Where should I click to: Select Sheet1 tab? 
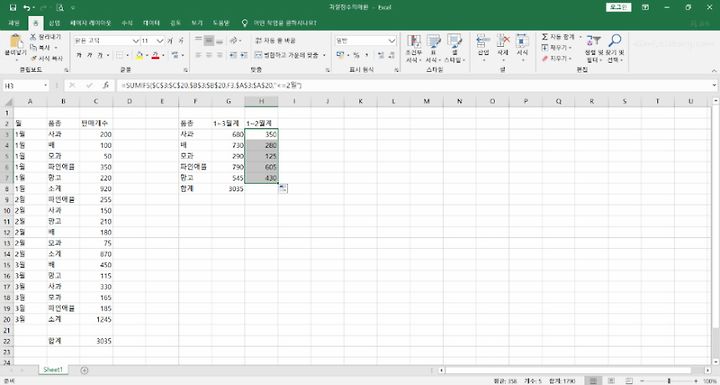pyautogui.click(x=53, y=370)
